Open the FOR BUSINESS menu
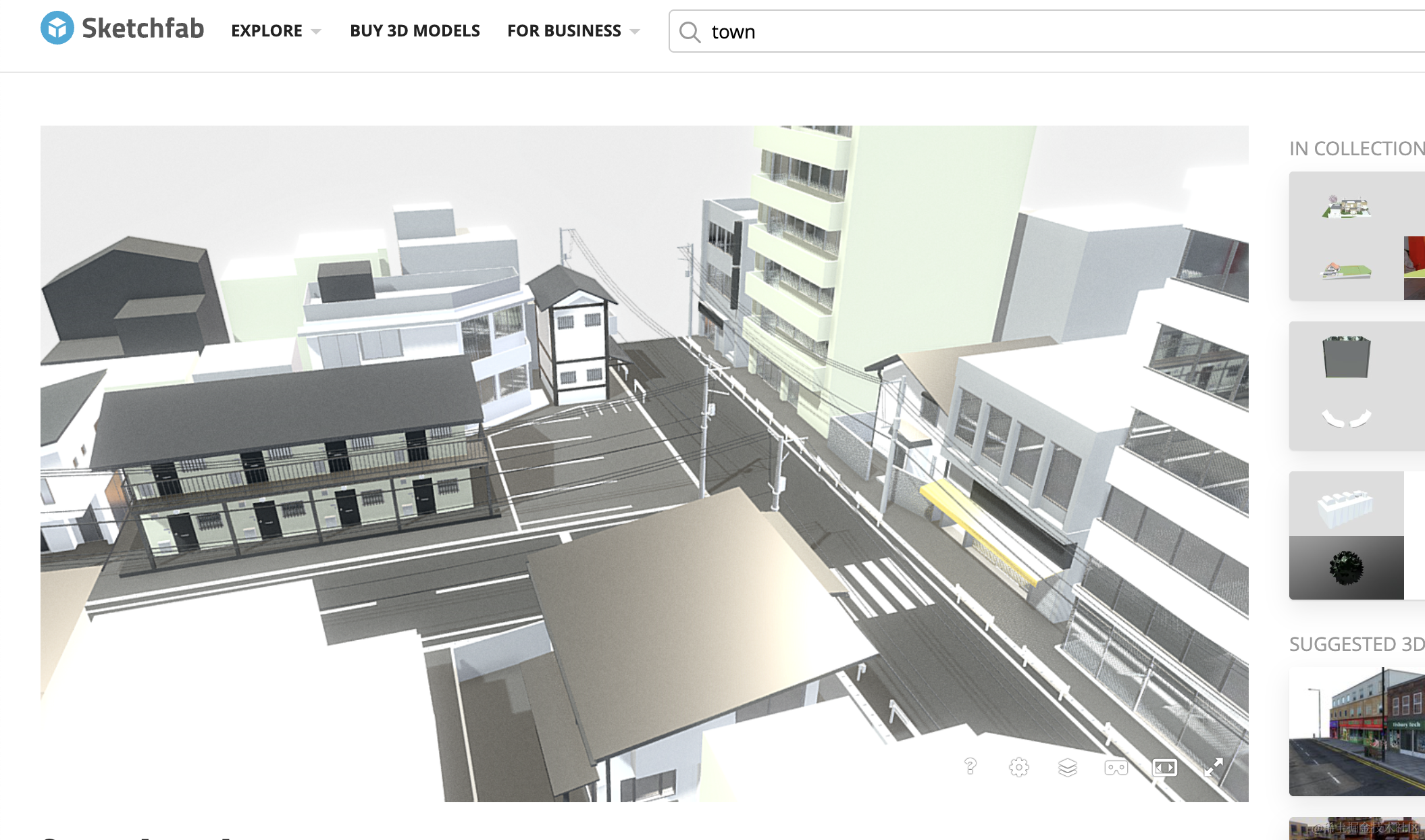Screen dimensions: 1425x840 click(x=564, y=31)
